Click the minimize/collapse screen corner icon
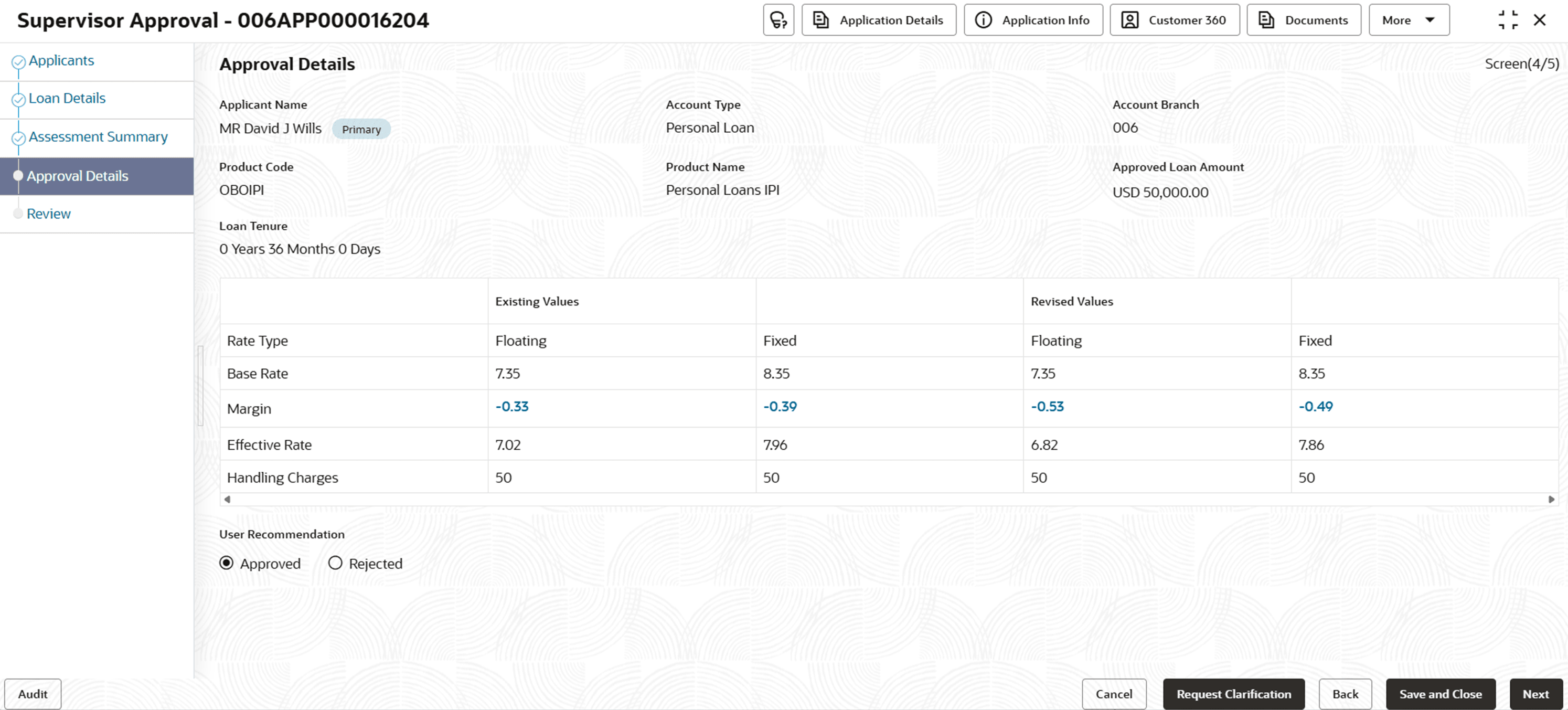Image resolution: width=1568 pixels, height=710 pixels. (x=1508, y=20)
